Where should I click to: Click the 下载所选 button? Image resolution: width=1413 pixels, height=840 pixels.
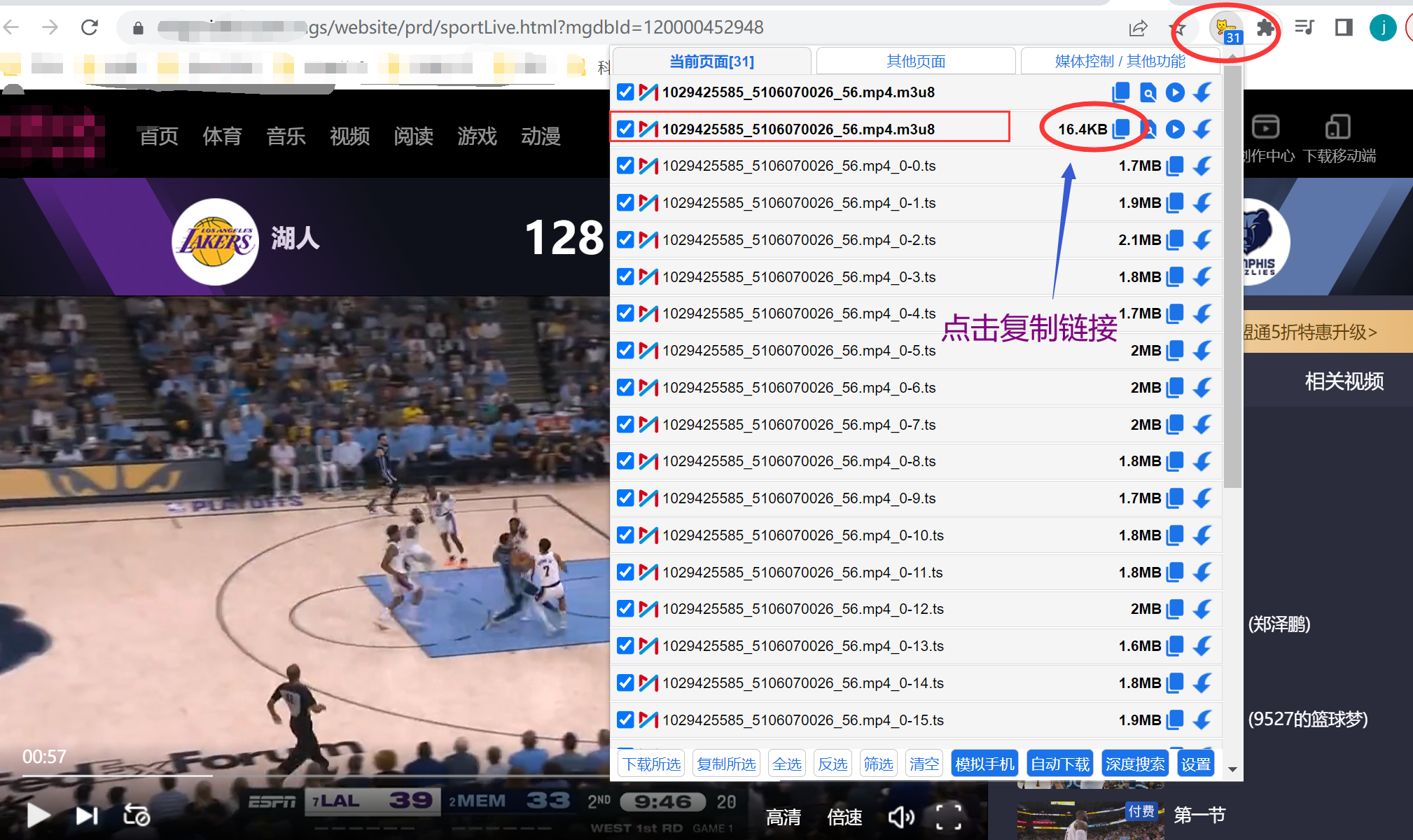(x=652, y=764)
